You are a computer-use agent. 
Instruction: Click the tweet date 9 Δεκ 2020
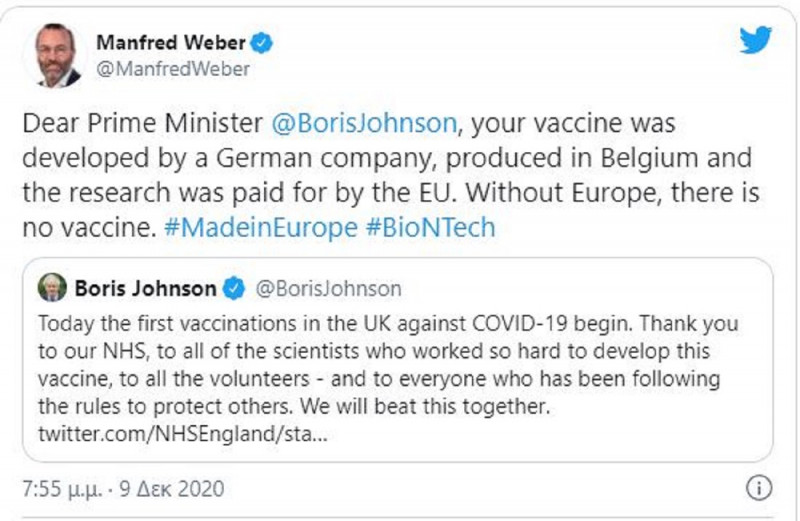tap(176, 490)
